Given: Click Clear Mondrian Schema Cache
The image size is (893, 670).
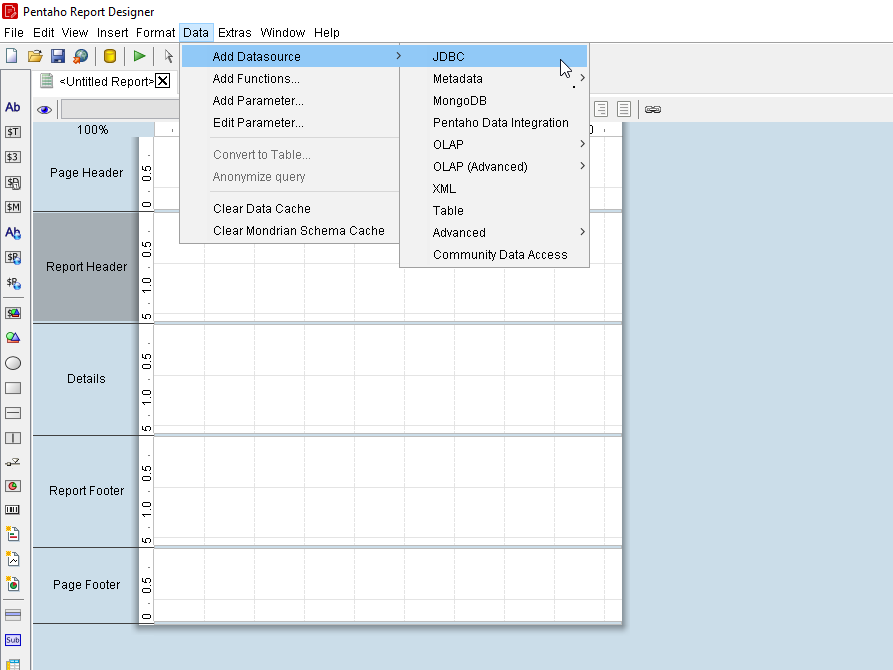Looking at the screenshot, I should (291, 231).
